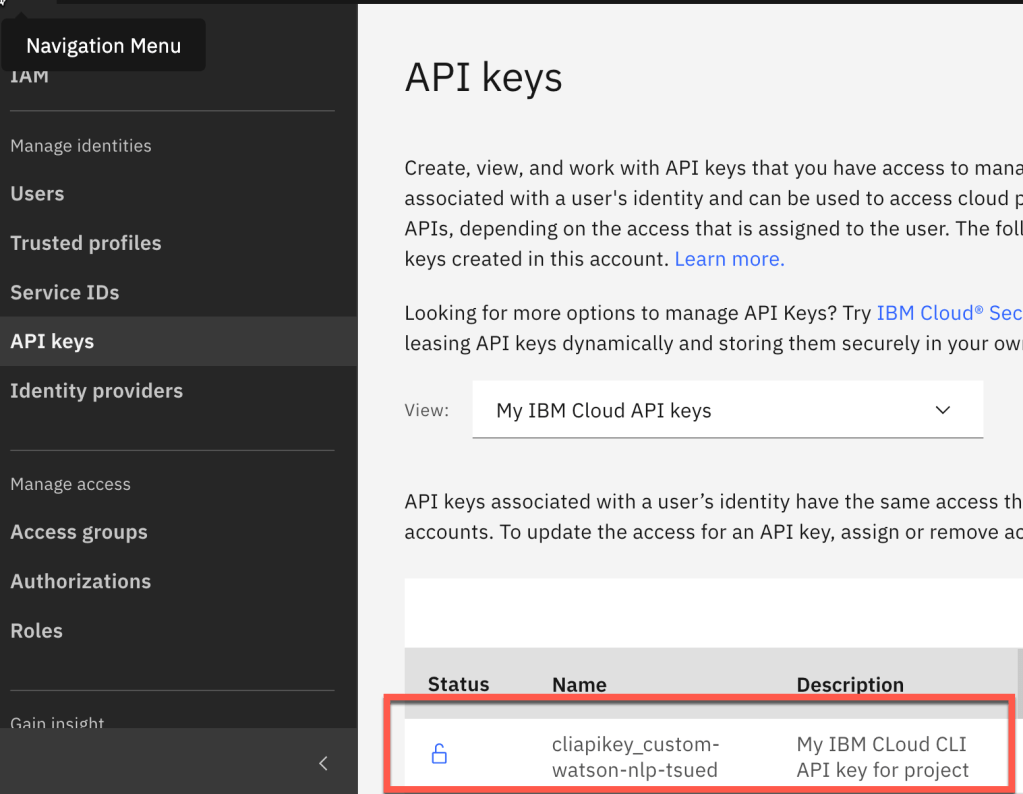Open the View dropdown for API keys
The width and height of the screenshot is (1023, 794).
727,411
